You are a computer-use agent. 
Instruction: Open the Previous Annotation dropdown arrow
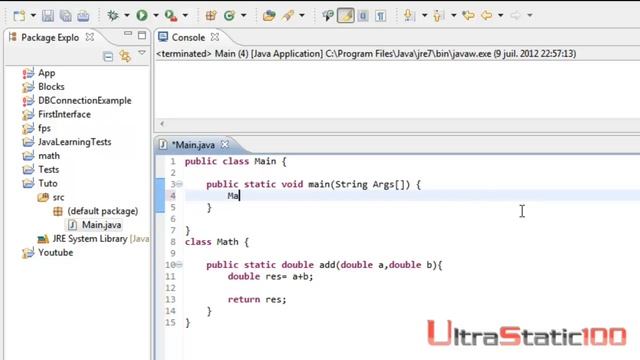click(x=453, y=16)
